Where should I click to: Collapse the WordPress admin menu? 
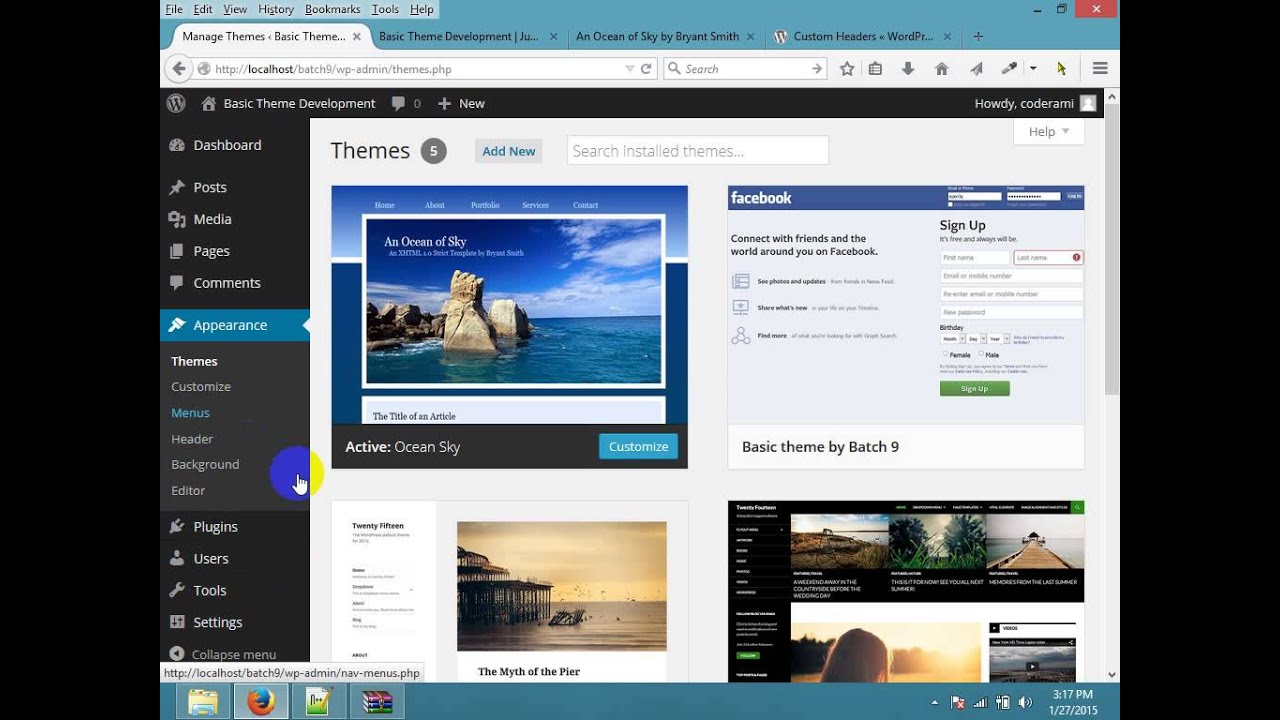(223, 654)
